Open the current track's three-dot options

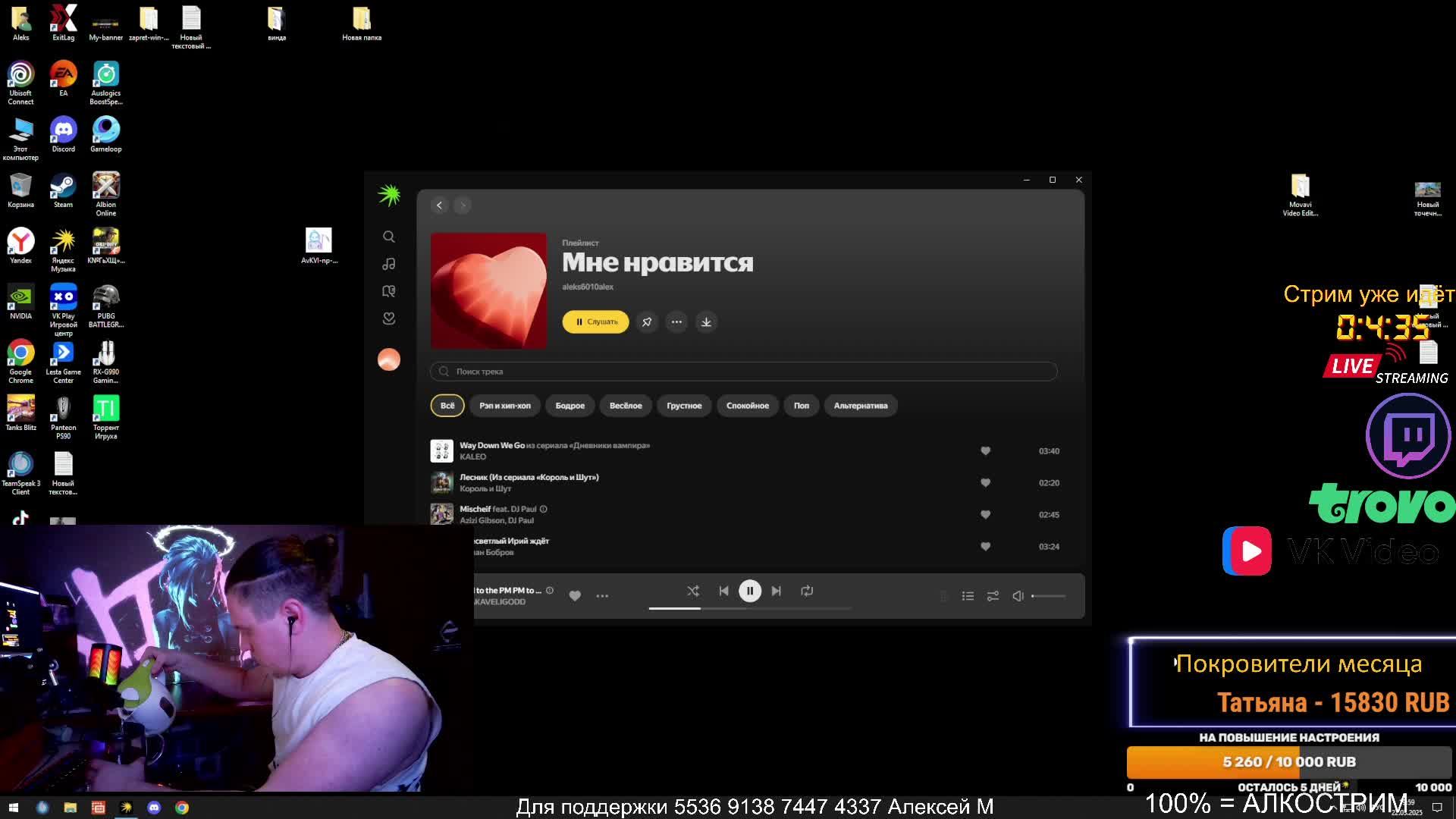point(602,596)
